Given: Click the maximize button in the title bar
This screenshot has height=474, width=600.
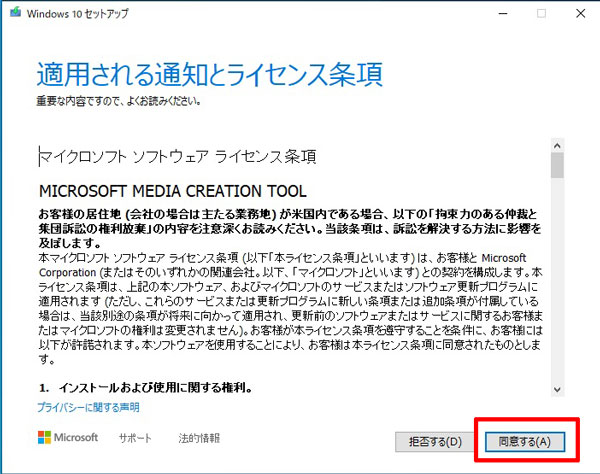Looking at the screenshot, I should [541, 13].
